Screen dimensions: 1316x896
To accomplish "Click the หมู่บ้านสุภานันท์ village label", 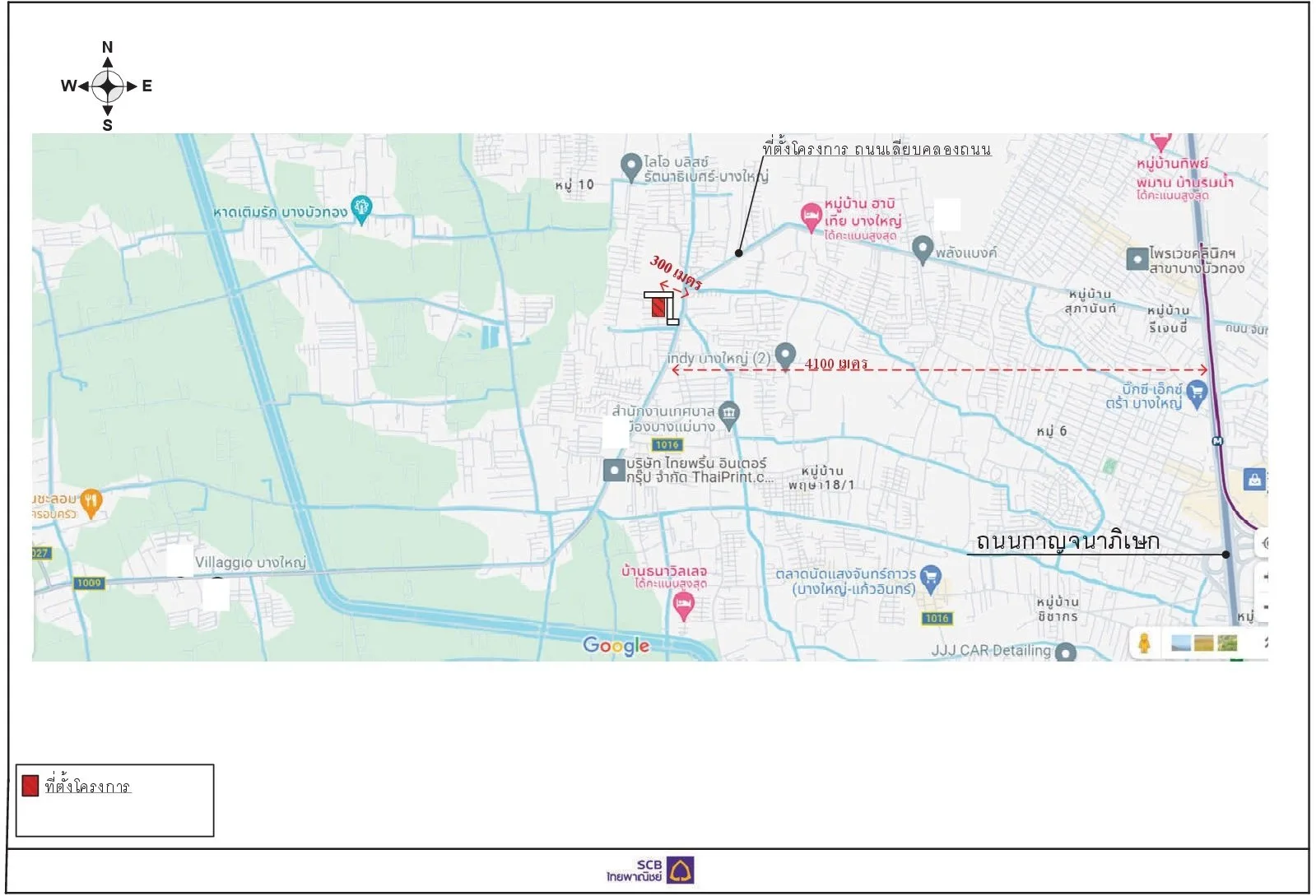I will (x=1090, y=301).
